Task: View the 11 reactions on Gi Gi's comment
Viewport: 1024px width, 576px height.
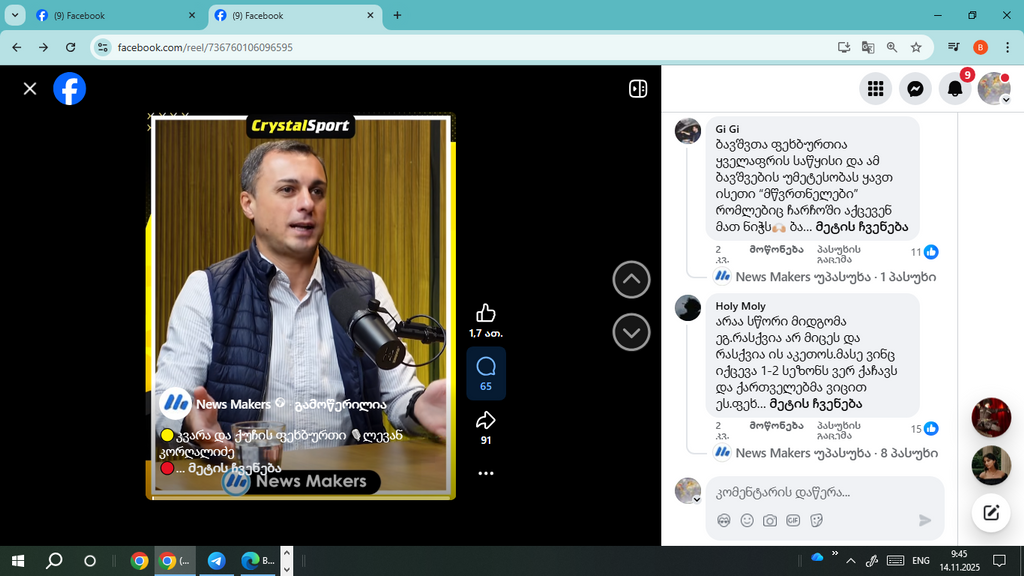Action: [925, 252]
